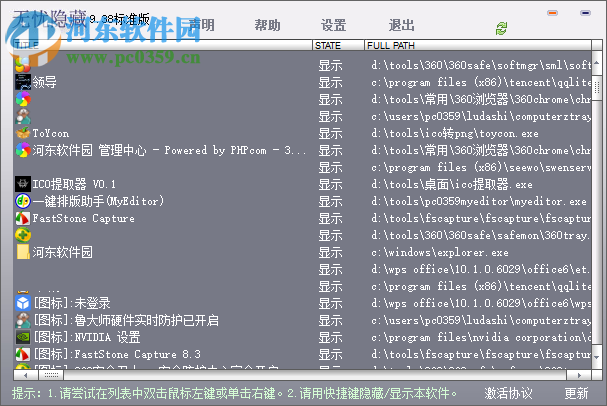Screen dimensions: 607x406
Task: Click the vertical scrollbar thumb
Action: pos(597,89)
